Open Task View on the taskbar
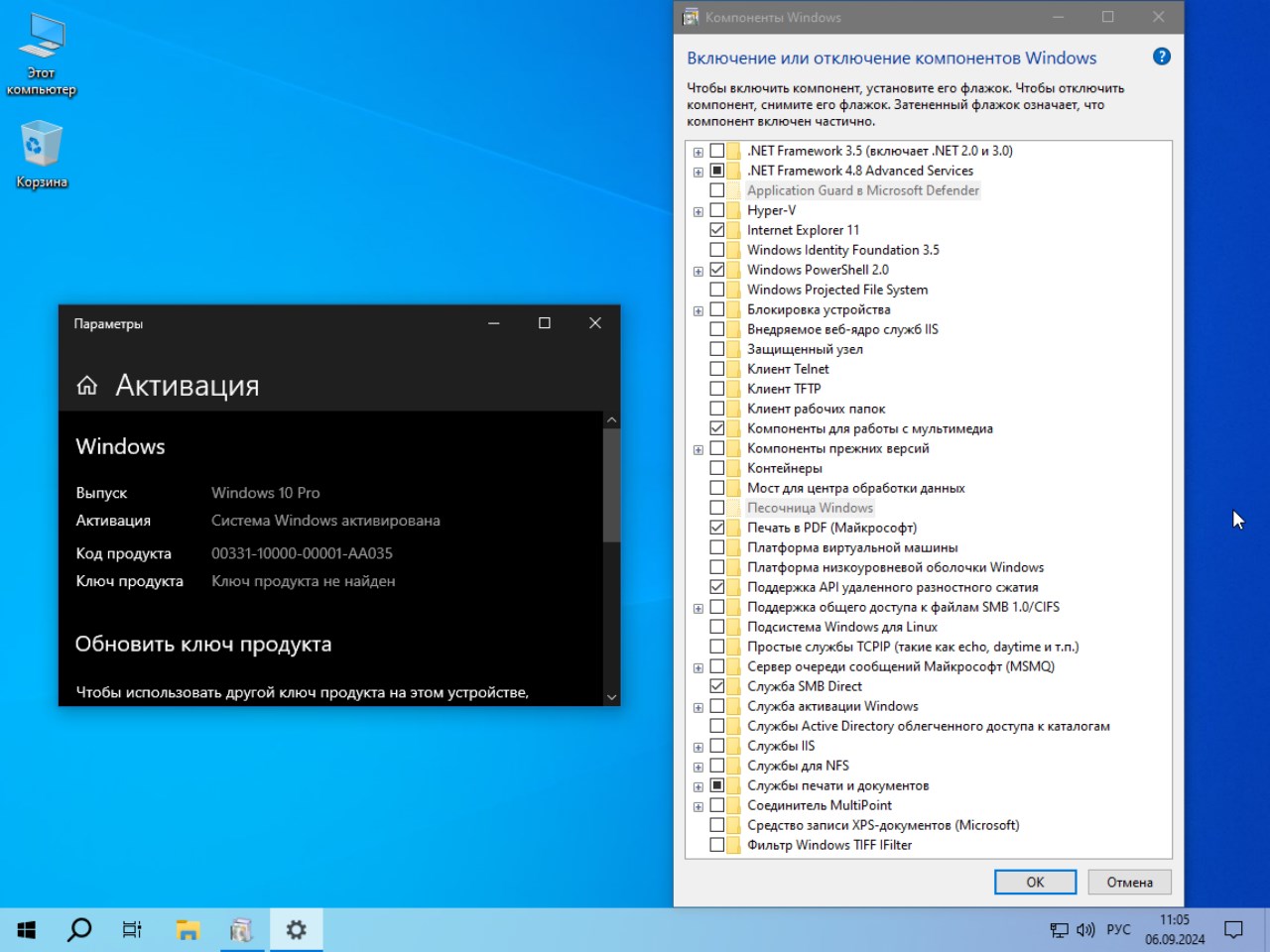The image size is (1270, 952). click(x=132, y=929)
